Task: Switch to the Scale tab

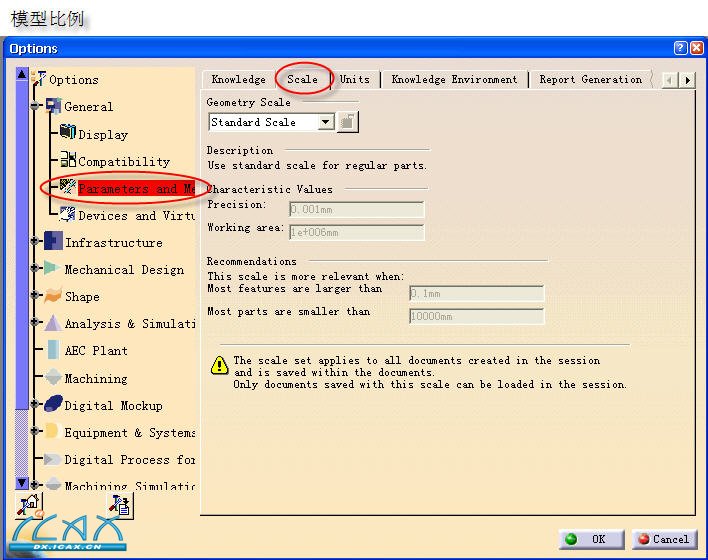Action: point(302,79)
